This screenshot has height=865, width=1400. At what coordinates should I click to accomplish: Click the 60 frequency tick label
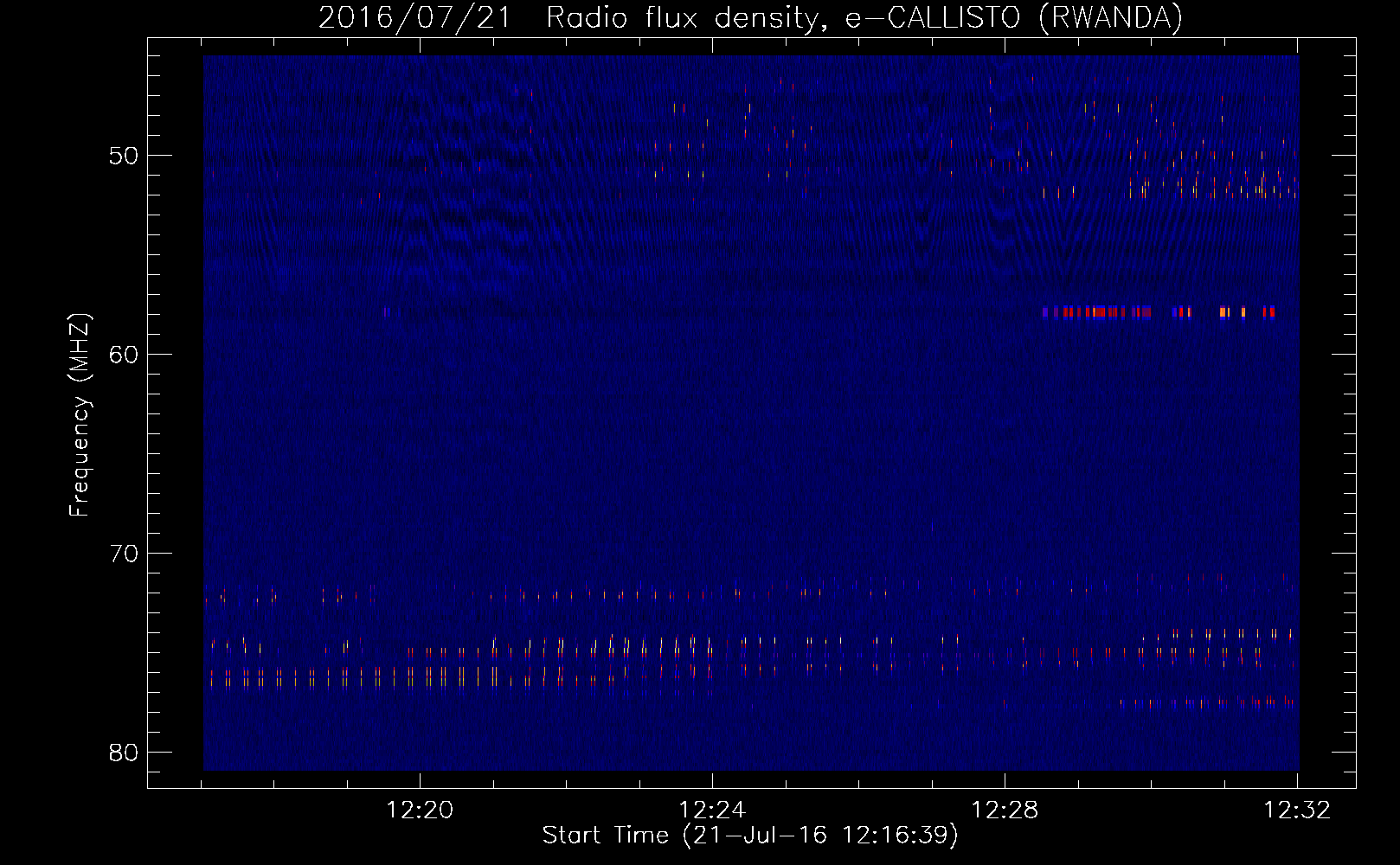pos(124,355)
